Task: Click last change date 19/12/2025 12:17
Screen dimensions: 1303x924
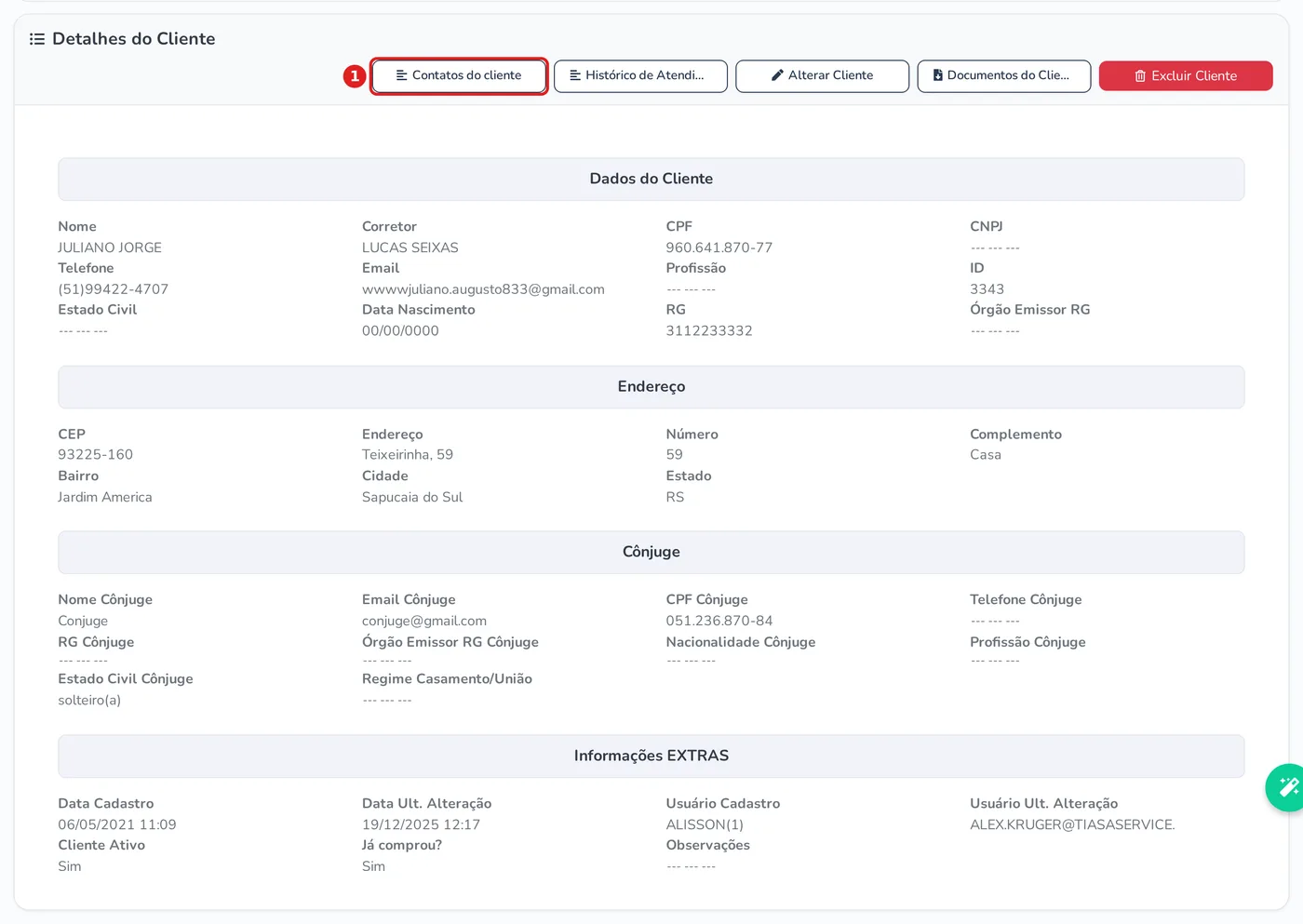Action: (x=422, y=824)
